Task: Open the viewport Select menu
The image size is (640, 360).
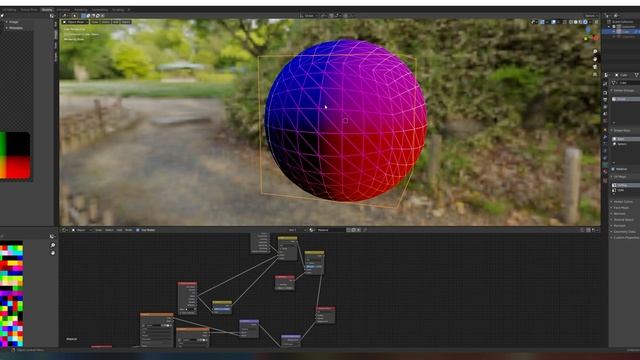Action: click(105, 22)
